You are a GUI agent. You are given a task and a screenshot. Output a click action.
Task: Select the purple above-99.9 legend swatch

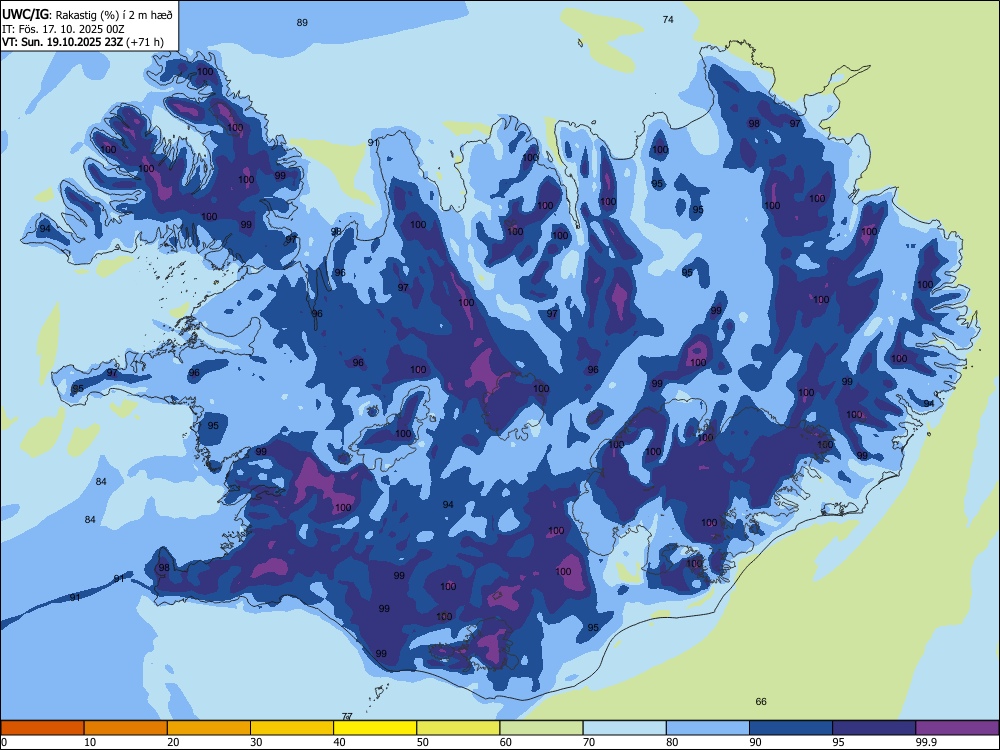tap(957, 728)
